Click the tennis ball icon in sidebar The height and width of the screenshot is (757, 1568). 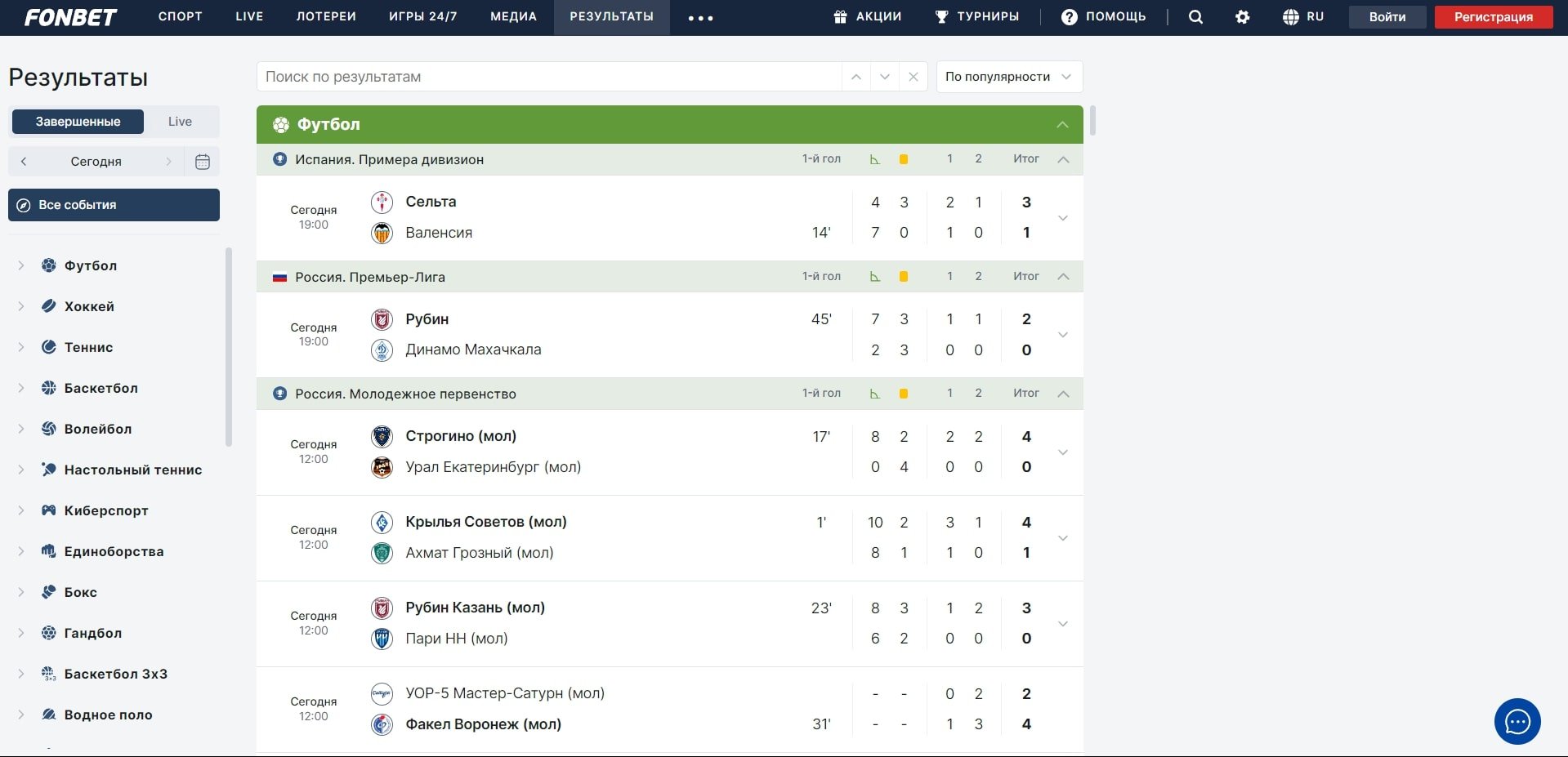[49, 347]
